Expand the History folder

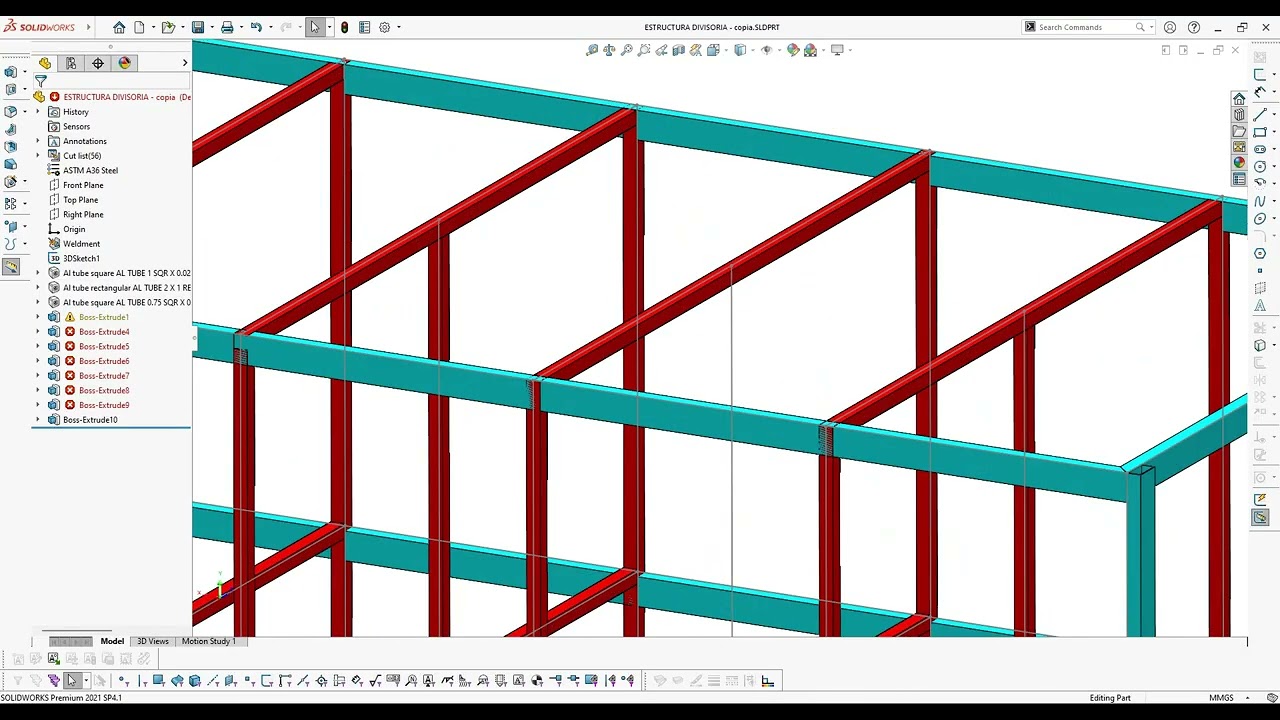pyautogui.click(x=38, y=112)
